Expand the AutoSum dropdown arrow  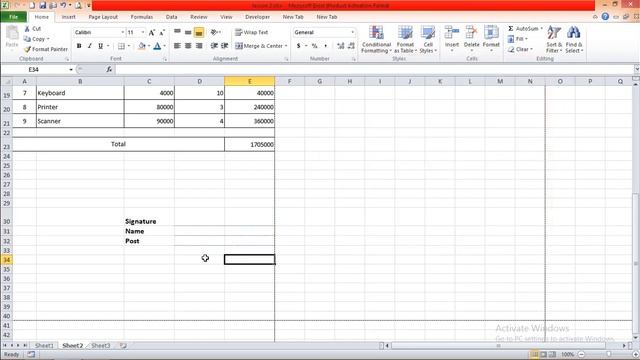542,29
